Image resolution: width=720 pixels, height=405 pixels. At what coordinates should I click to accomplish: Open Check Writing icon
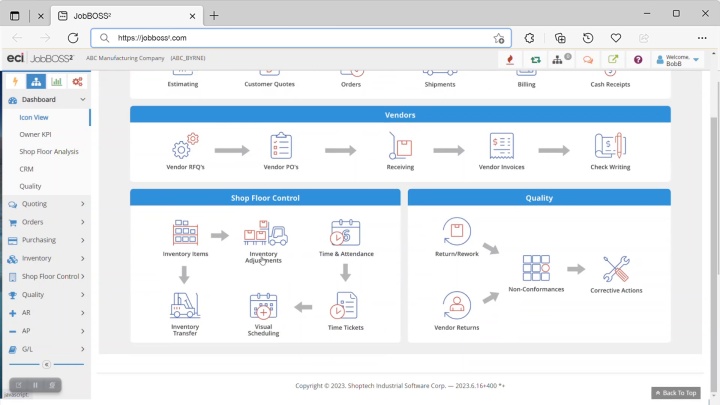click(x=610, y=146)
